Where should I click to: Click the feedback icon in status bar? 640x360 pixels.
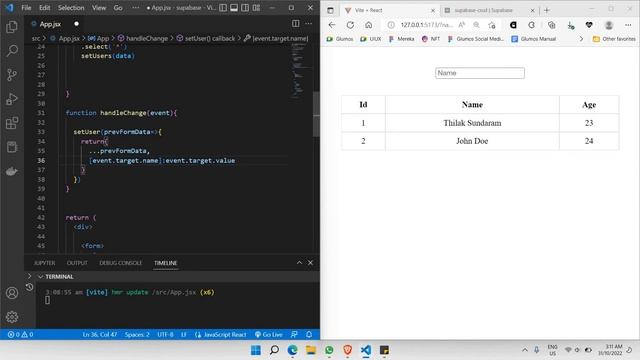coord(294,334)
